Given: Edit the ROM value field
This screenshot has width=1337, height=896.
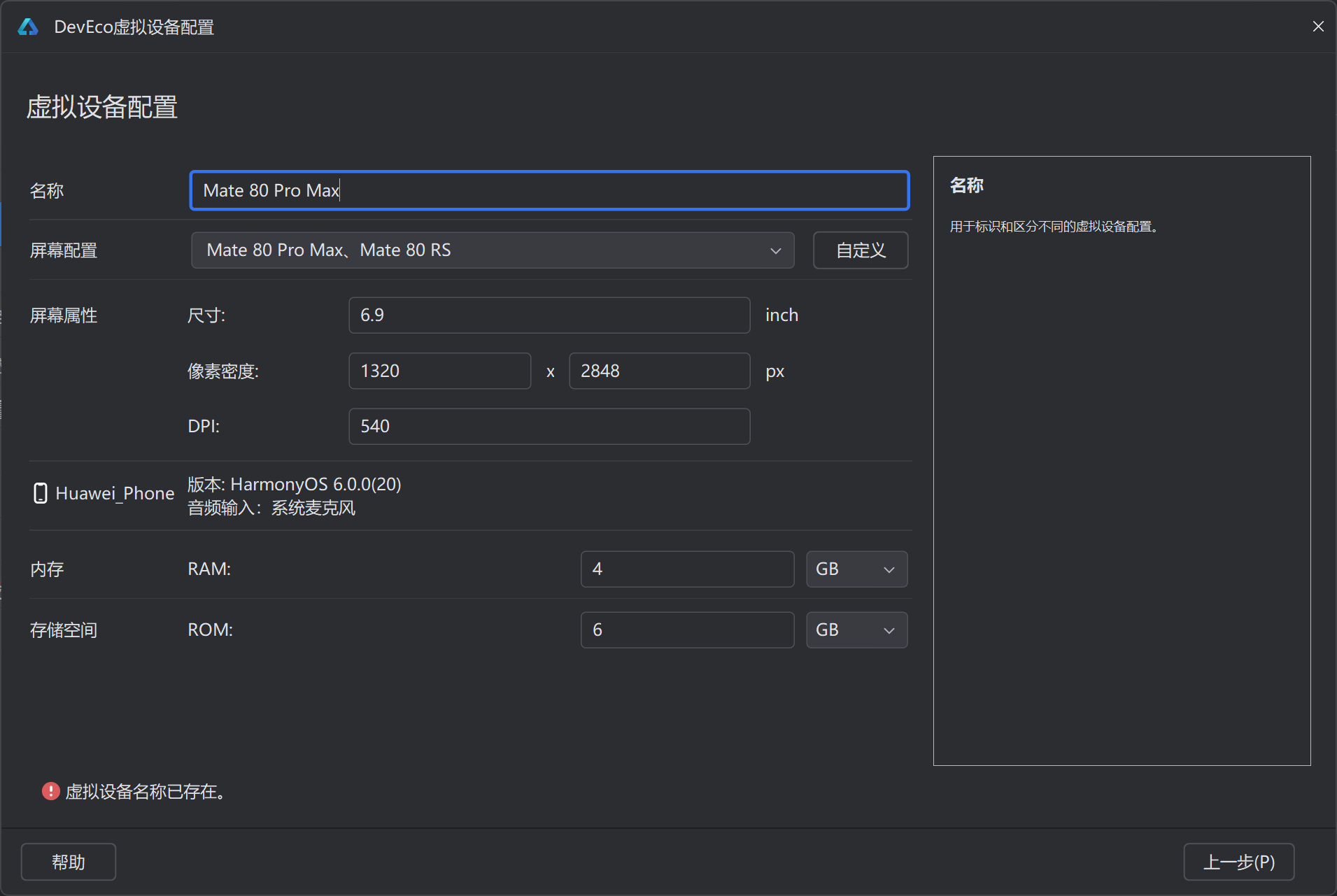Looking at the screenshot, I should point(687,630).
